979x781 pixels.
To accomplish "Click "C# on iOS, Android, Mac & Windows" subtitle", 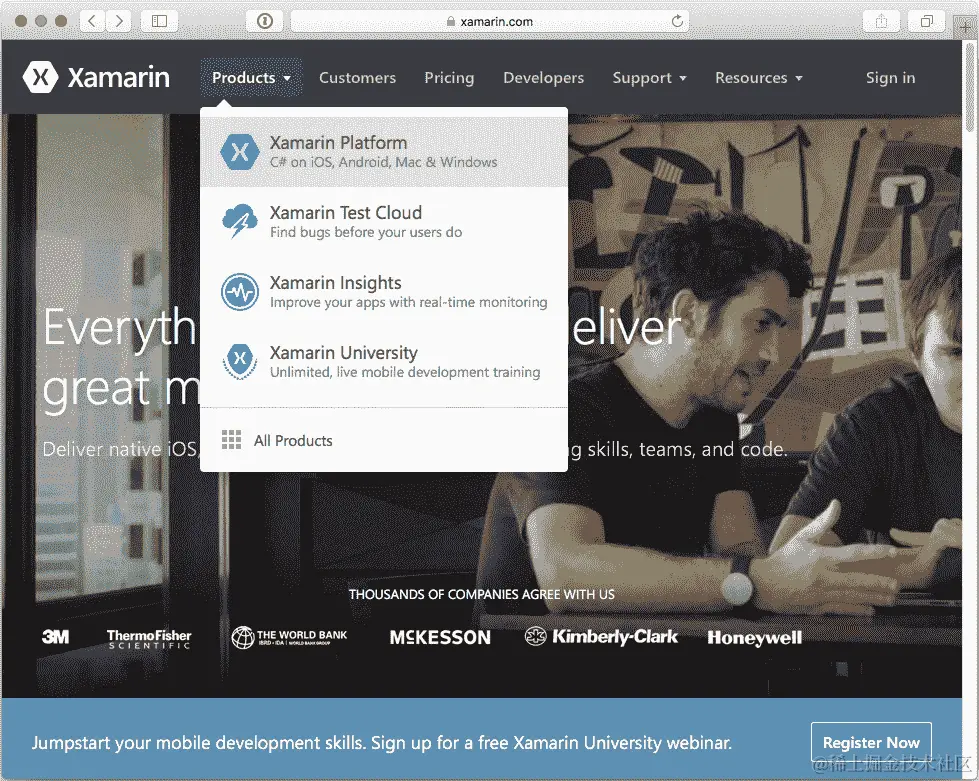I will coord(383,162).
